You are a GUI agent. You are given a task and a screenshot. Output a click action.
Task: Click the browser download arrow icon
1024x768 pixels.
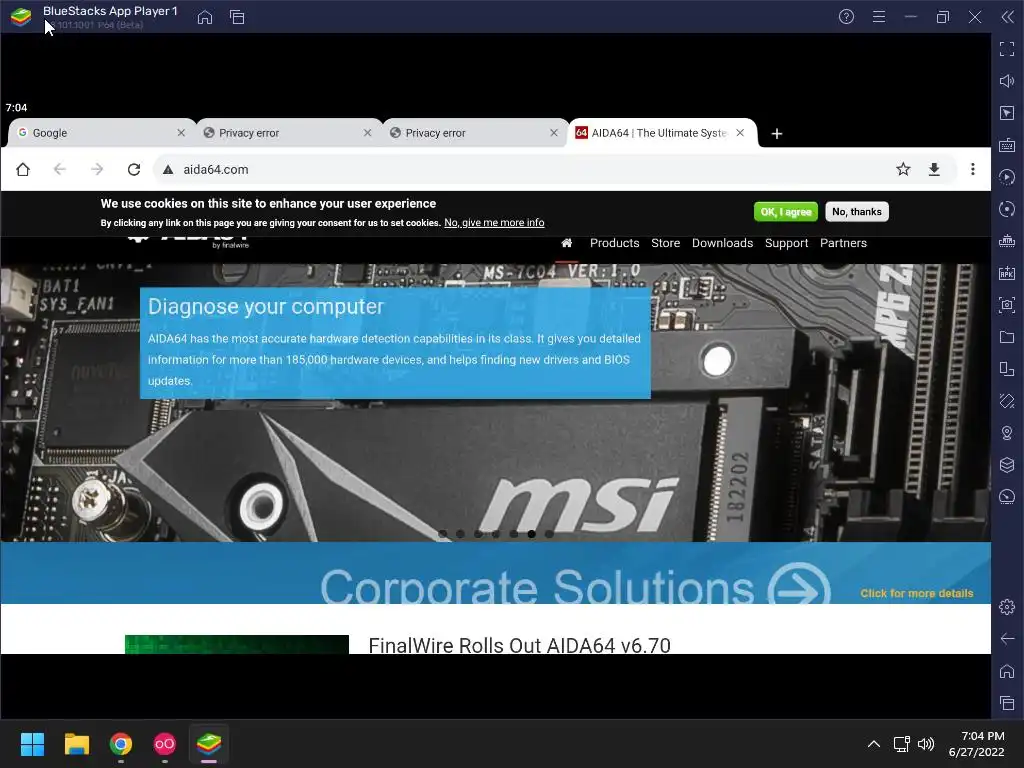click(x=934, y=170)
